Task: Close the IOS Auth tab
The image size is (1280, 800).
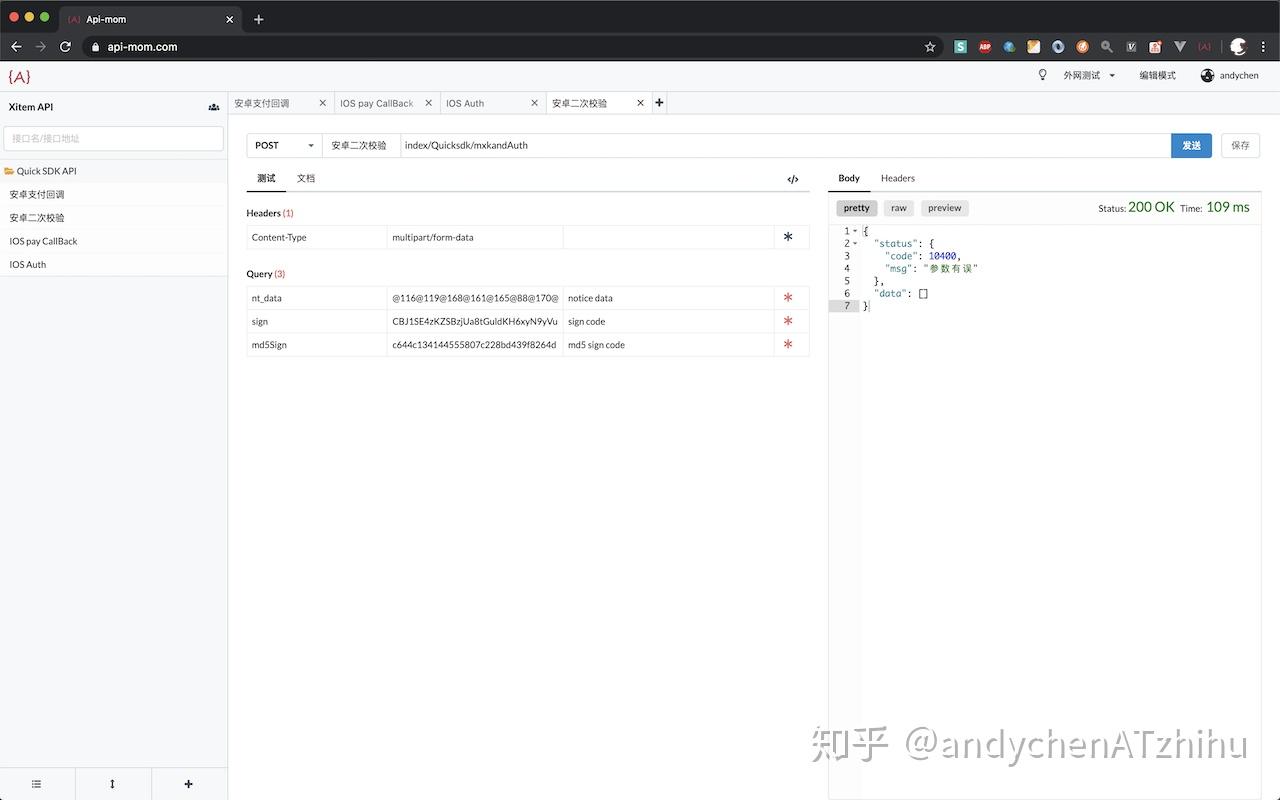Action: click(534, 103)
